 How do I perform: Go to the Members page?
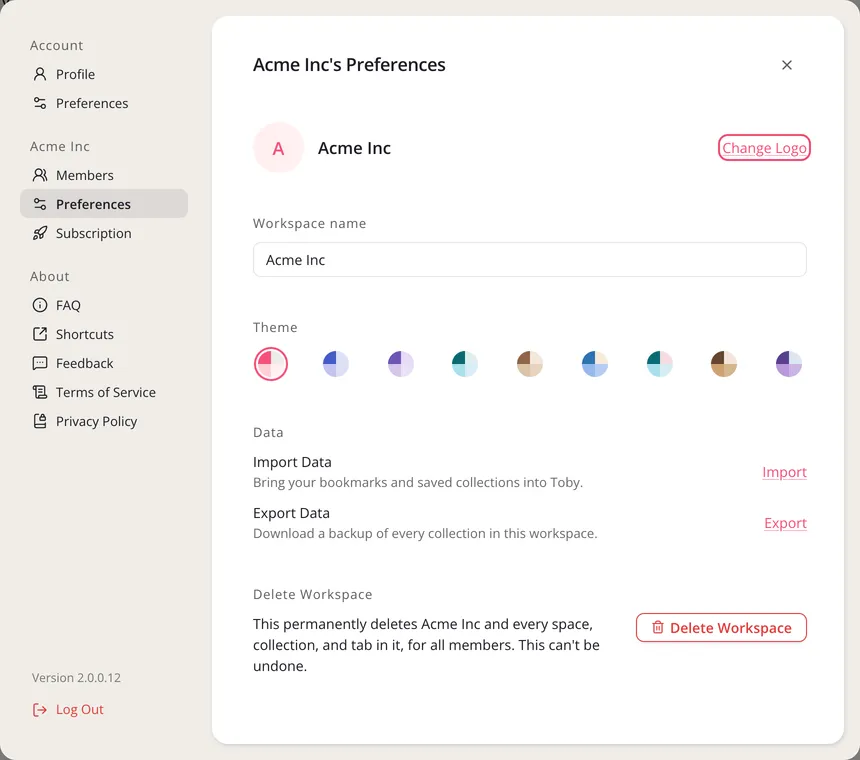pos(104,175)
